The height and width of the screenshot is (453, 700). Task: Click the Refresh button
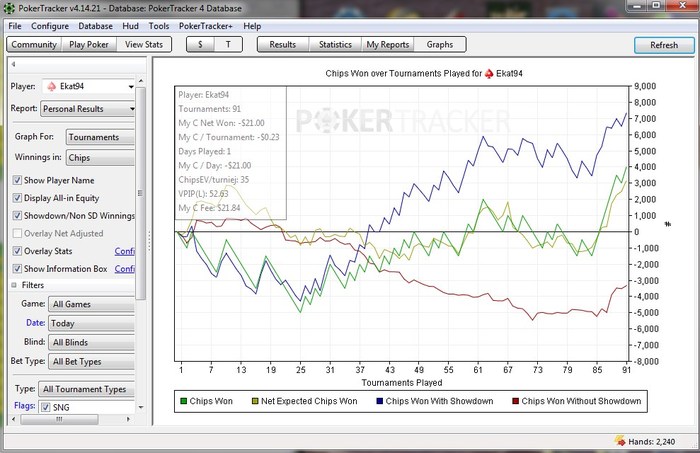tap(664, 45)
